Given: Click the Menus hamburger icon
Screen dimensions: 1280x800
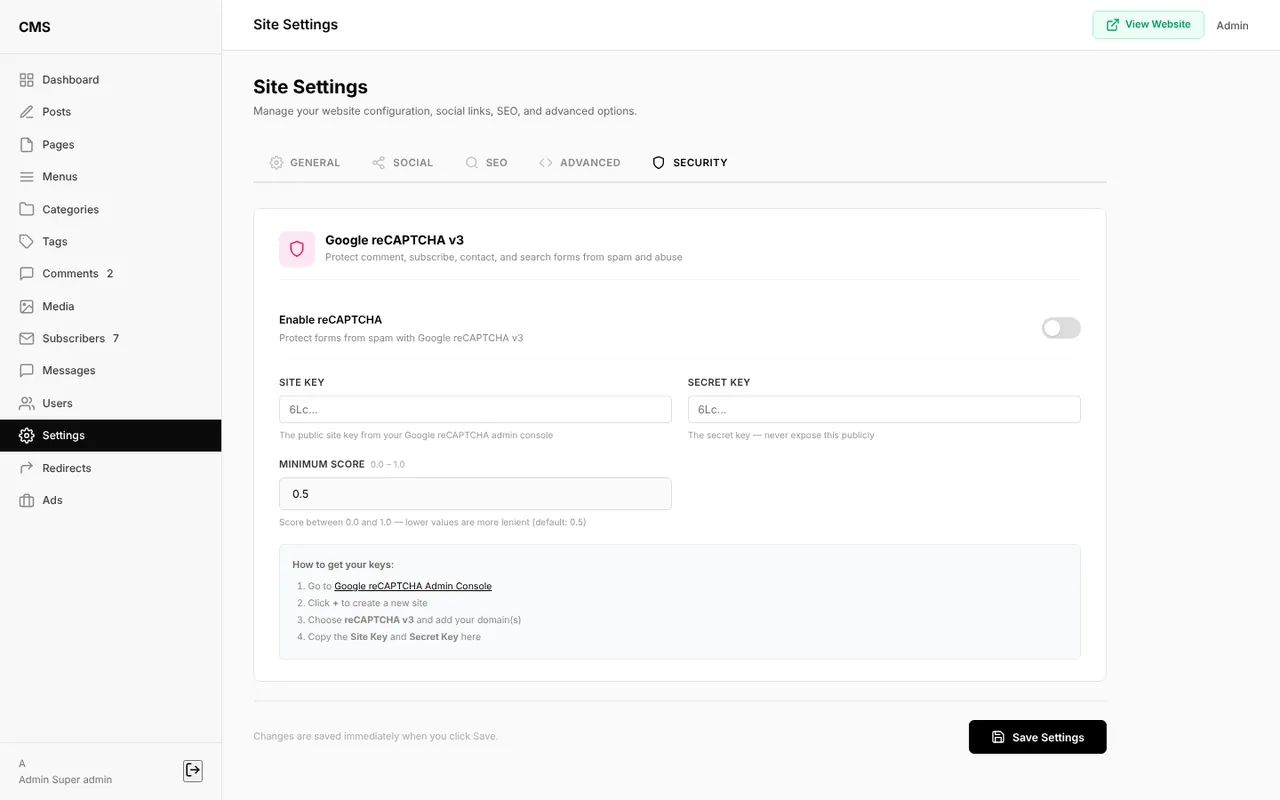Looking at the screenshot, I should click(x=27, y=177).
